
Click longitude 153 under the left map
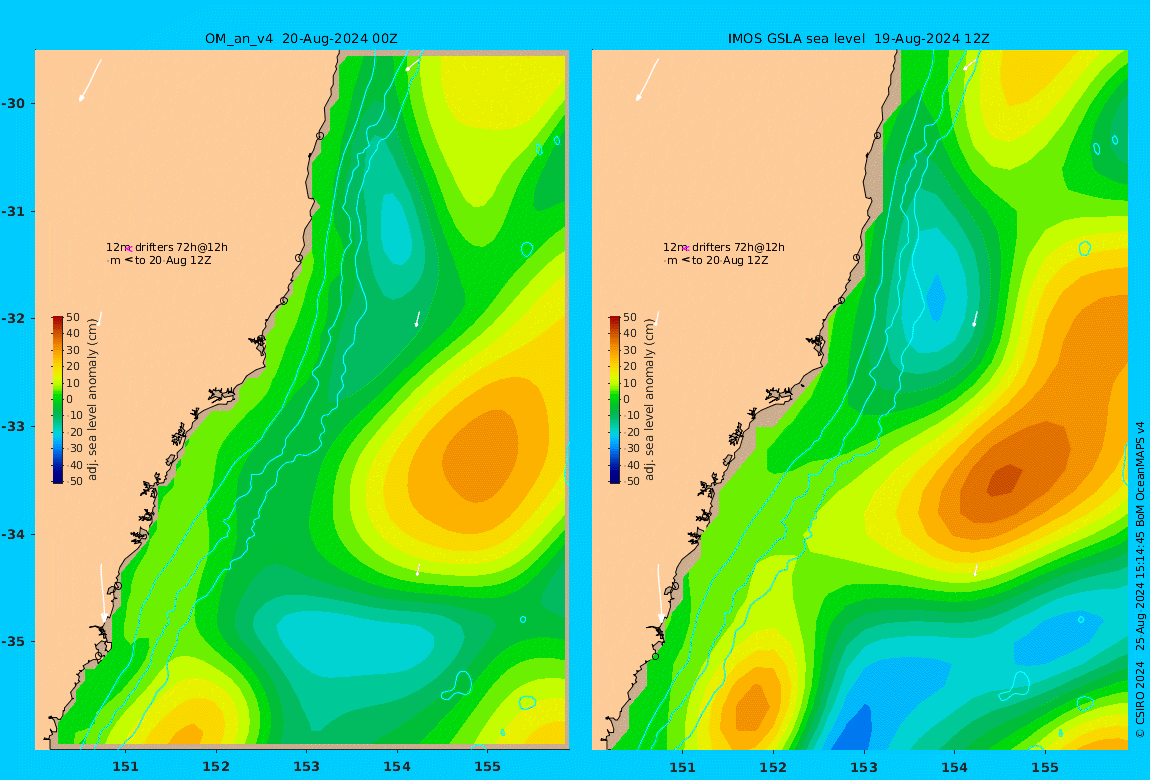(x=307, y=767)
